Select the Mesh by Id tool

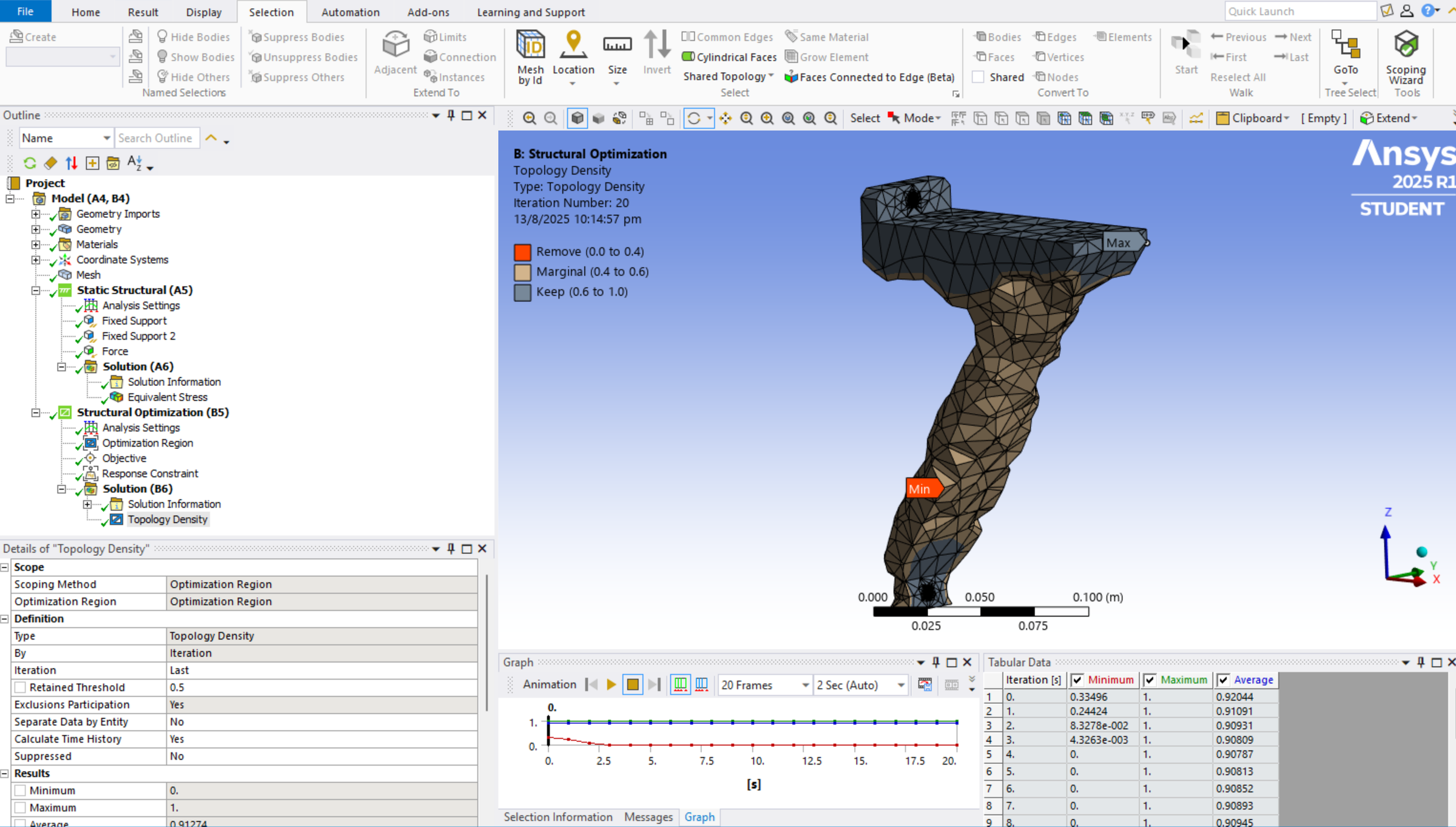530,55
